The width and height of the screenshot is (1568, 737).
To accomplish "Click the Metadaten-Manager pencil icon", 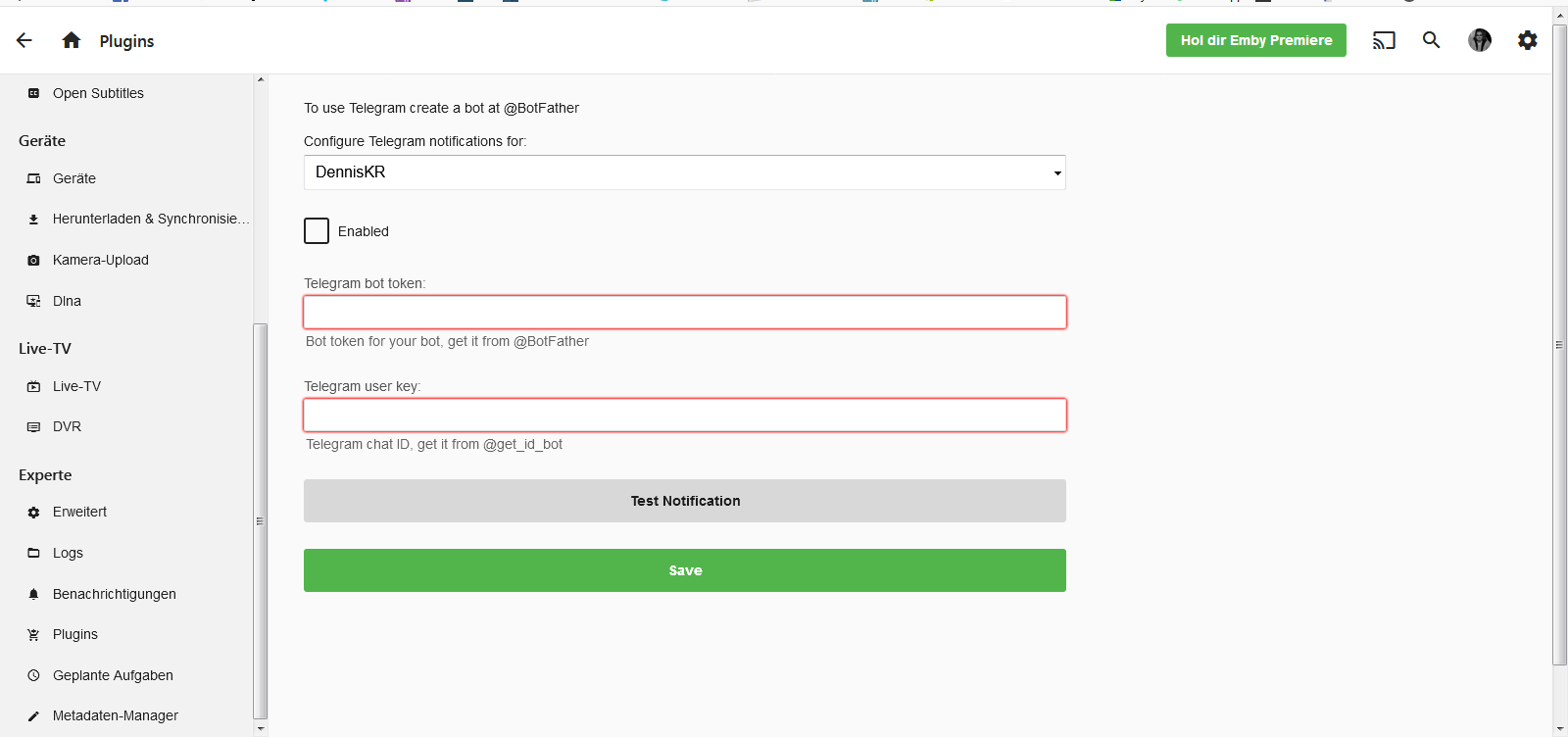I will 33,716.
